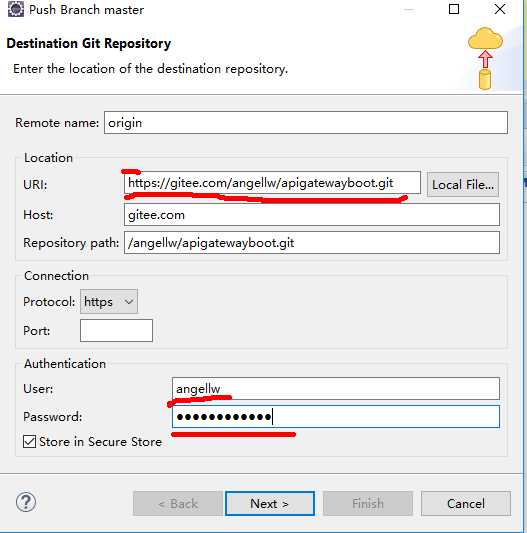The height and width of the screenshot is (533, 527).
Task: Close the Push Branch master dialog
Action: click(500, 9)
